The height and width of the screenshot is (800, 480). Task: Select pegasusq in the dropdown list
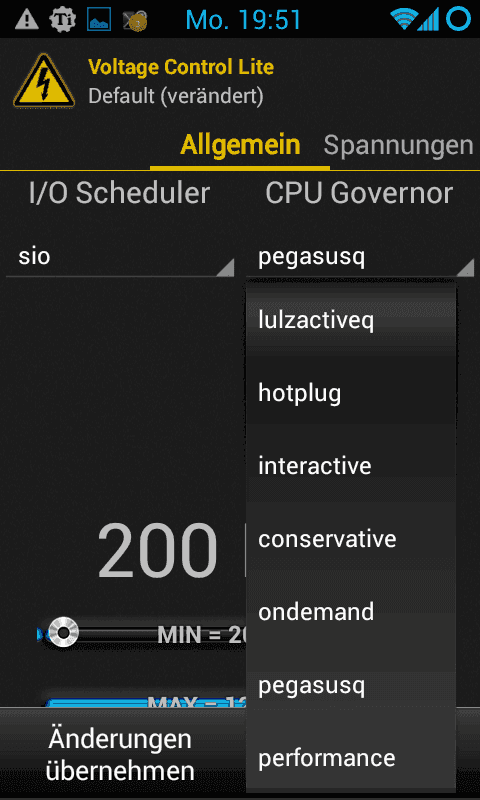(x=351, y=685)
